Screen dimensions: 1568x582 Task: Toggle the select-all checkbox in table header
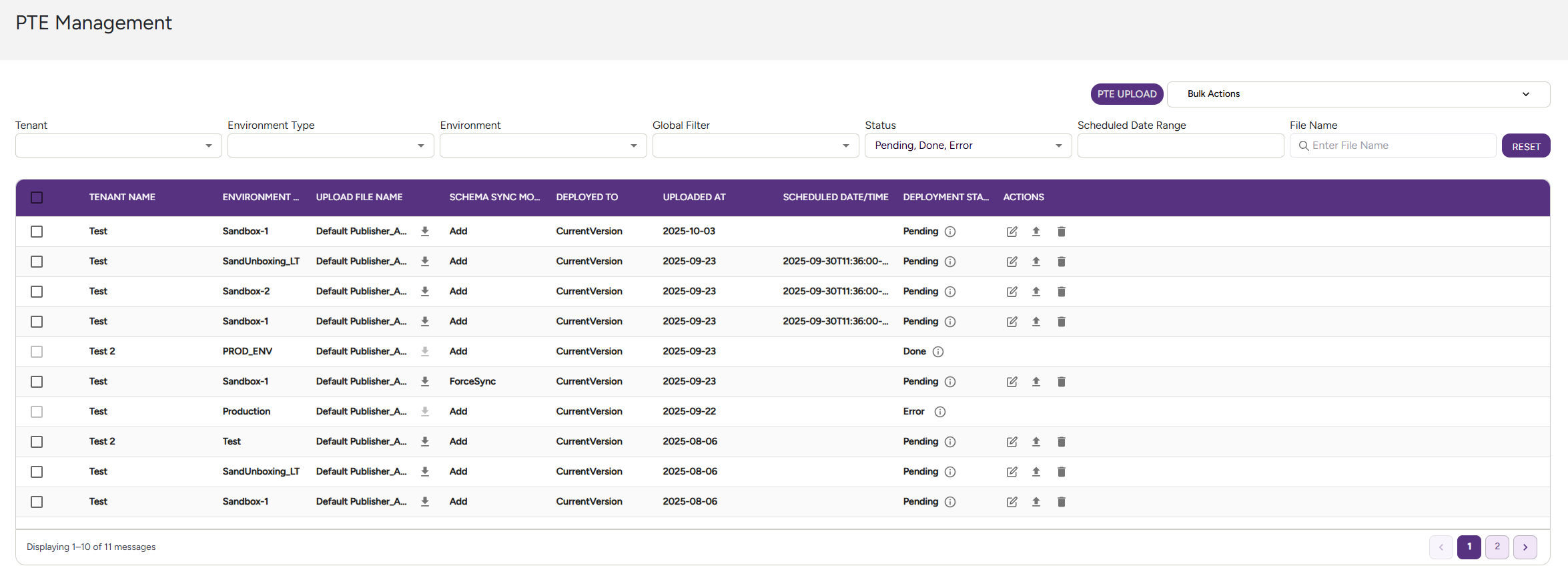coord(37,198)
